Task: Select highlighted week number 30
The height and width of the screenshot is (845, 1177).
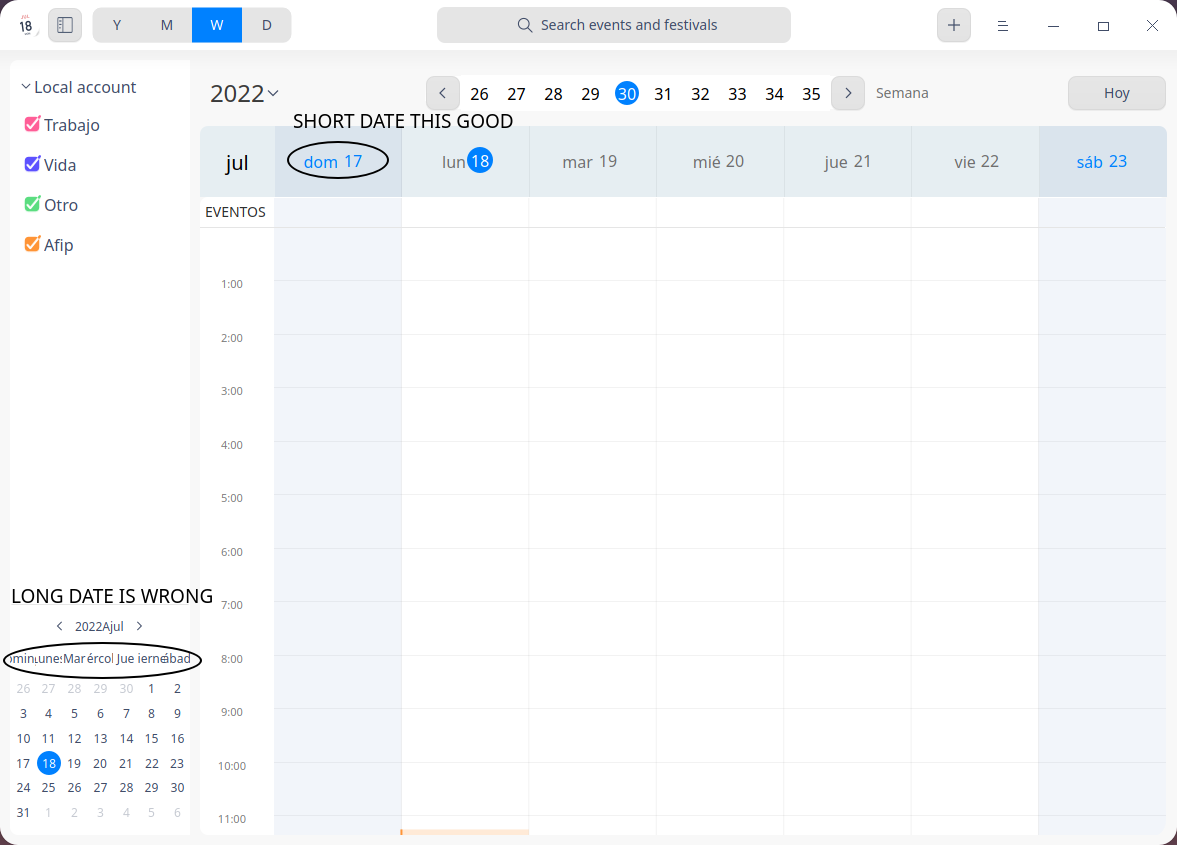Action: point(627,94)
